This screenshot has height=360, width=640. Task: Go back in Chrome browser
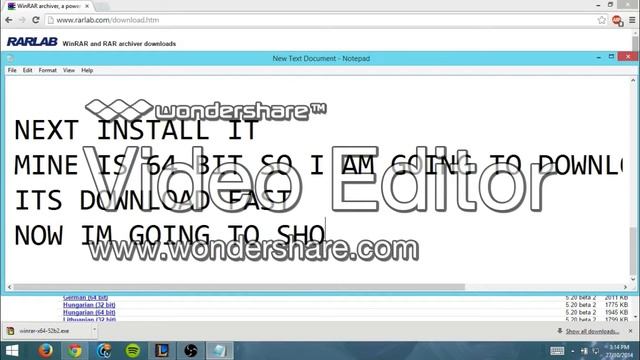pyautogui.click(x=9, y=20)
